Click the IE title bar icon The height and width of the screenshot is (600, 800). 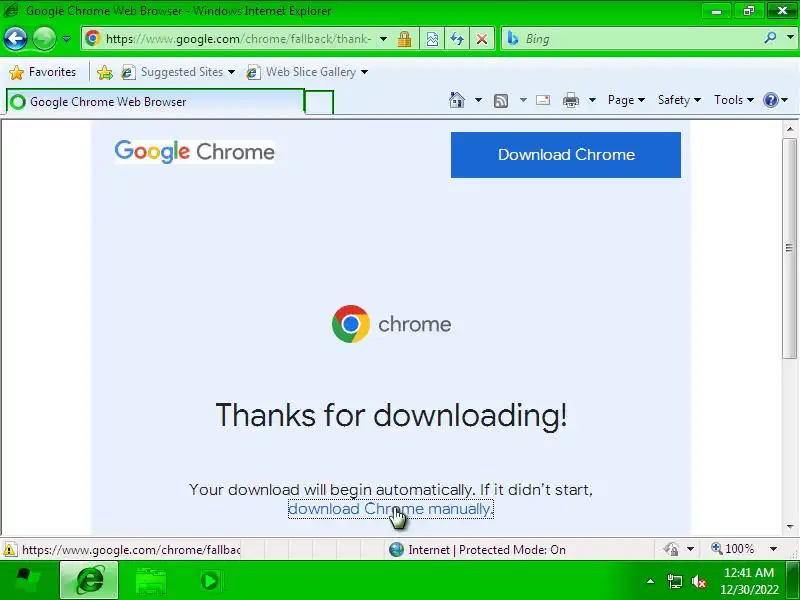11,11
